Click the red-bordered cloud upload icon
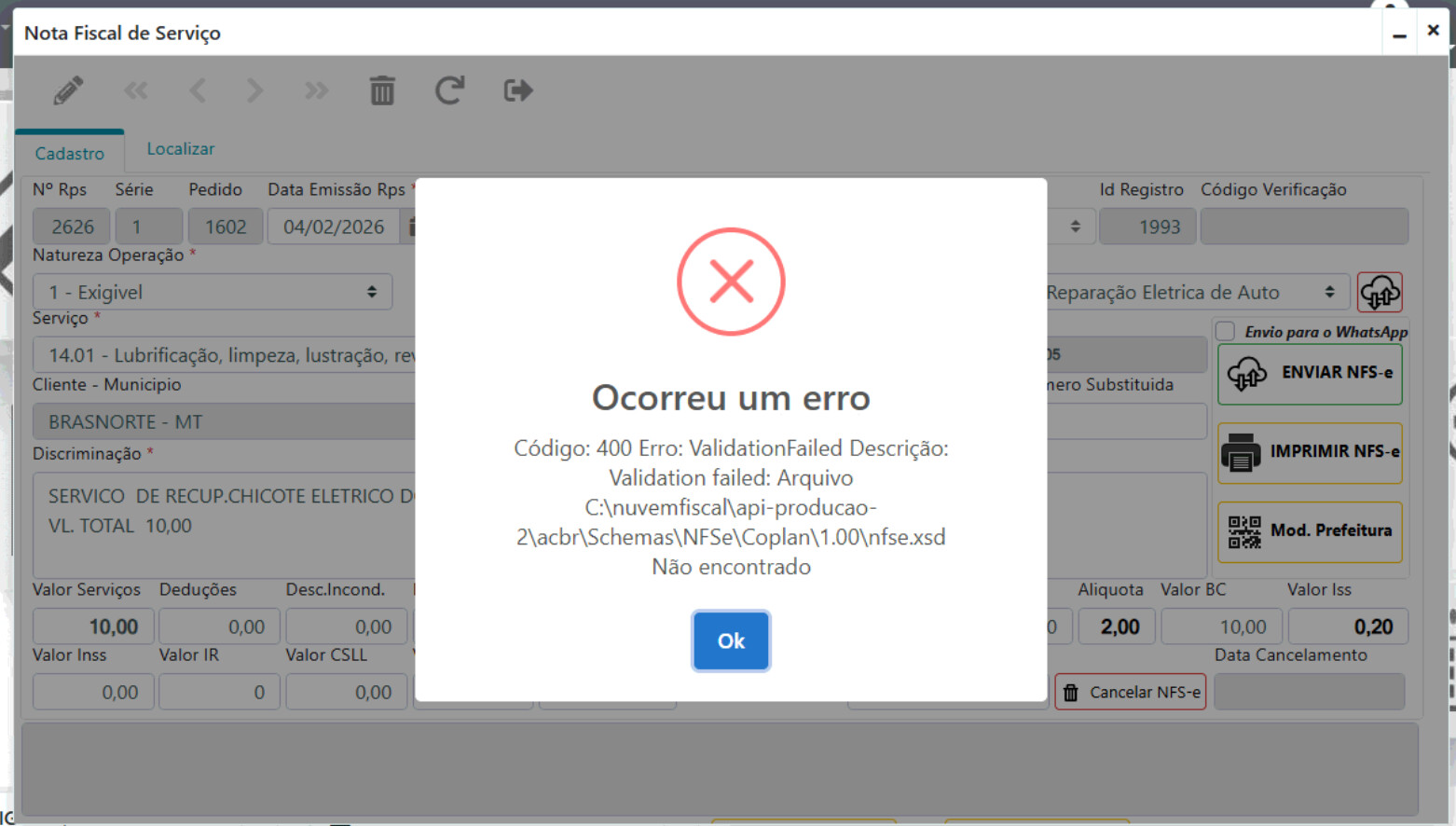Image resolution: width=1456 pixels, height=826 pixels. [1379, 293]
